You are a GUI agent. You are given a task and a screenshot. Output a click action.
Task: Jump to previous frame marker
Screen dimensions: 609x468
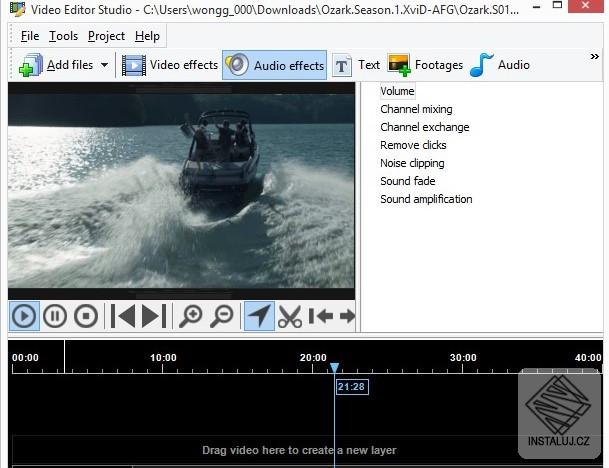pyautogui.click(x=123, y=316)
